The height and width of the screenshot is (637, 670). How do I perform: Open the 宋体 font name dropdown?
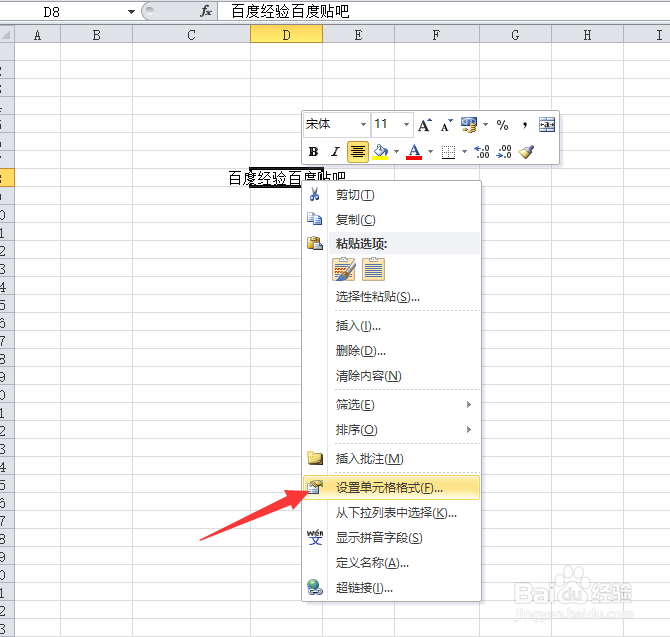363,125
